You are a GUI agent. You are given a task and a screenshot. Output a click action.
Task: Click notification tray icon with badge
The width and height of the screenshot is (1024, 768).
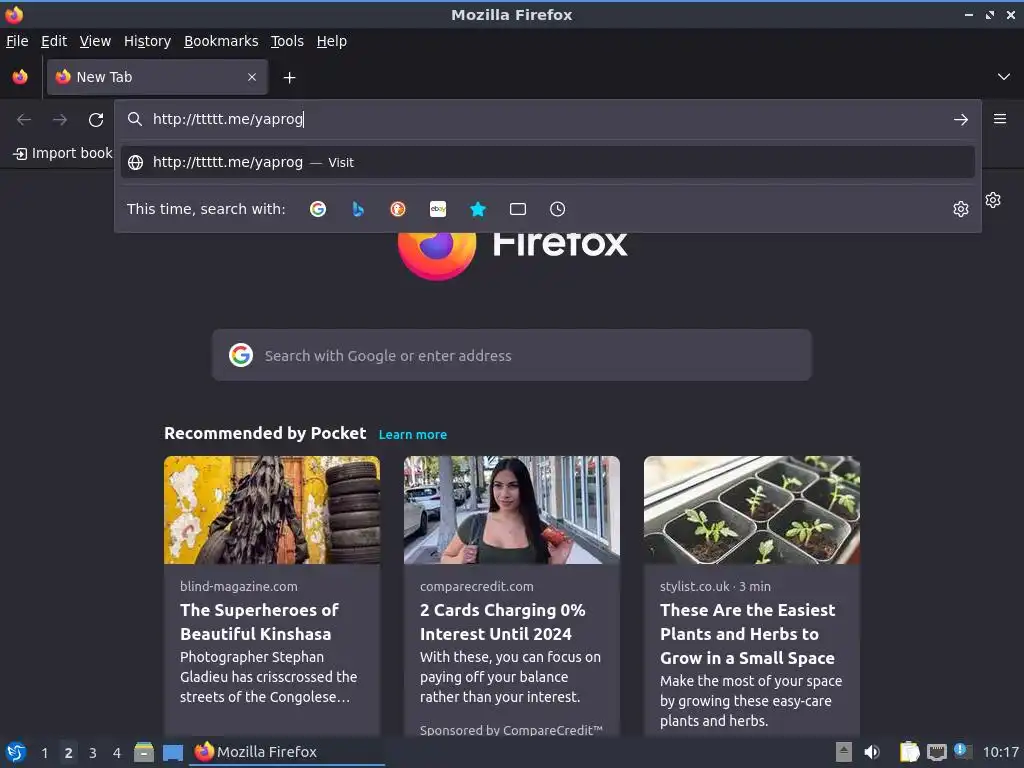coord(963,751)
